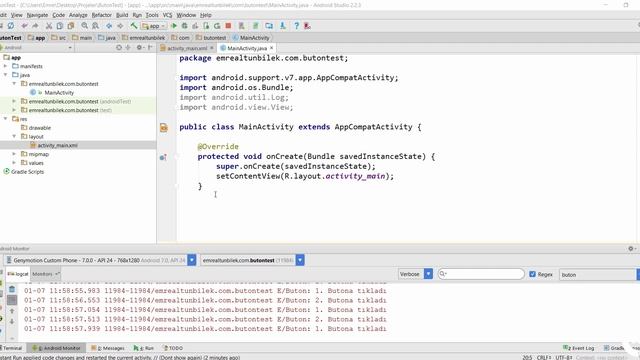Screen dimensions: 640x360
Task: Open the Event Log
Action: point(579,348)
